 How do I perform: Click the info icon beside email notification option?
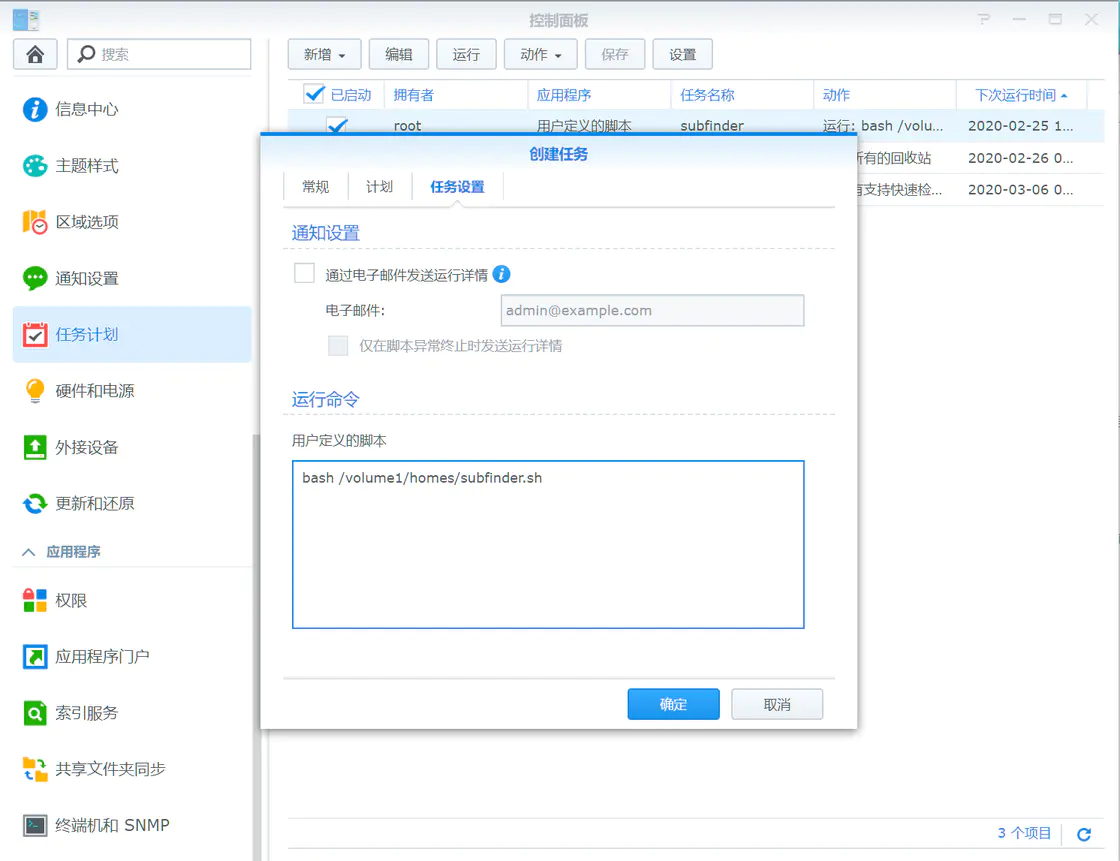point(501,274)
